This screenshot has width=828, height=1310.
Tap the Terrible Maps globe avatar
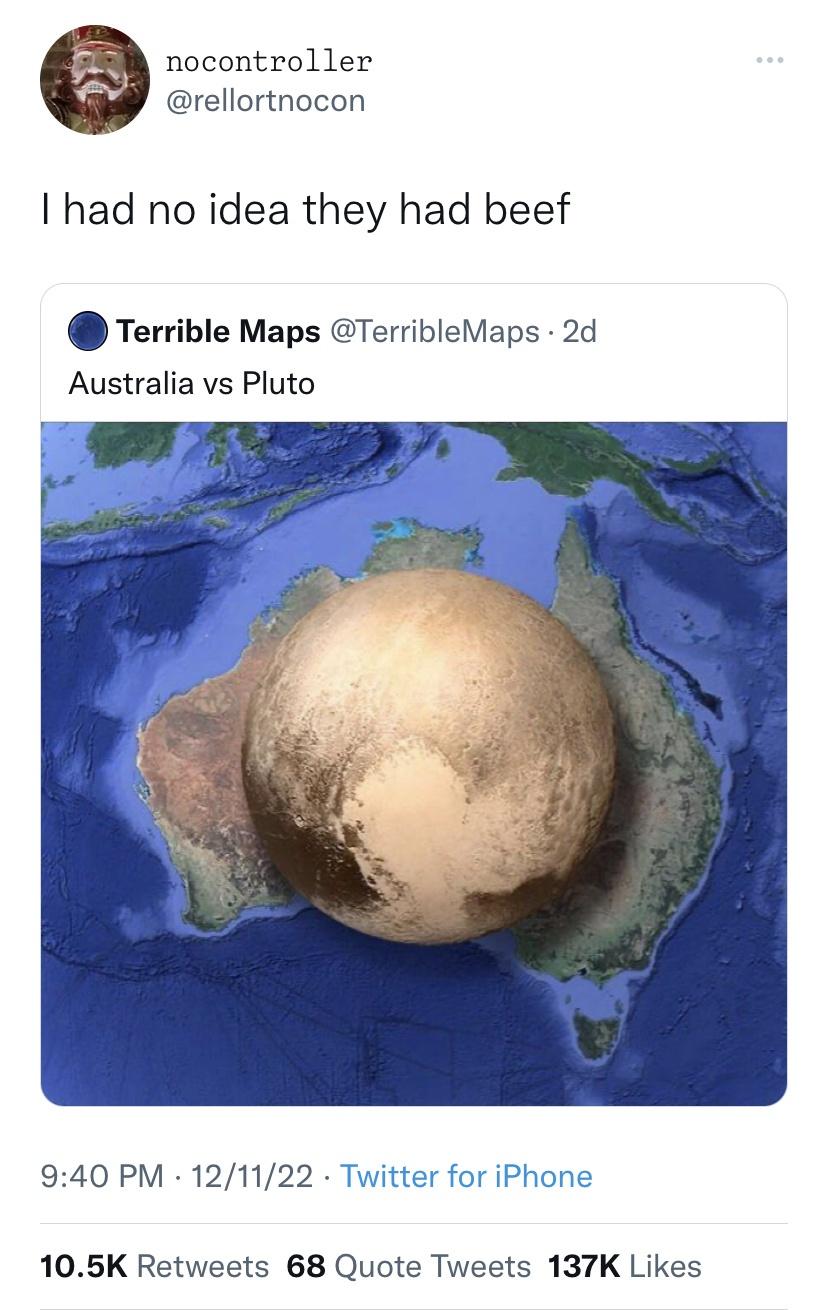pos(88,331)
